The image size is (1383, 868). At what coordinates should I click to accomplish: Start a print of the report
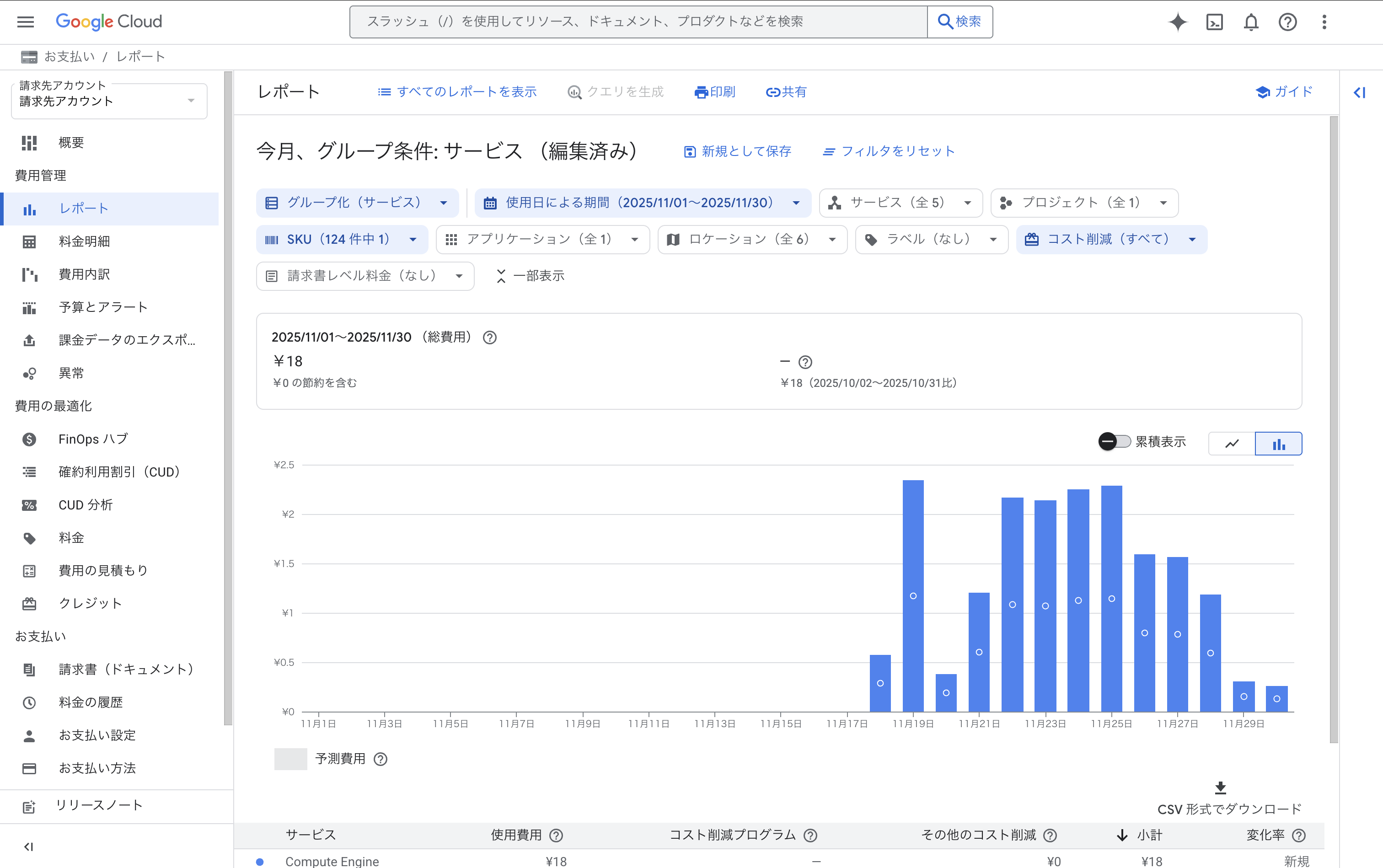pyautogui.click(x=714, y=92)
